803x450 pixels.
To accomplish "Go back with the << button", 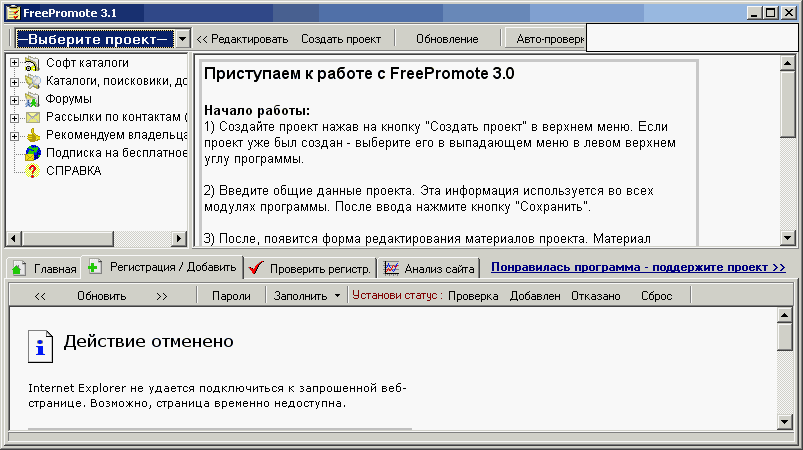I will pos(40,296).
